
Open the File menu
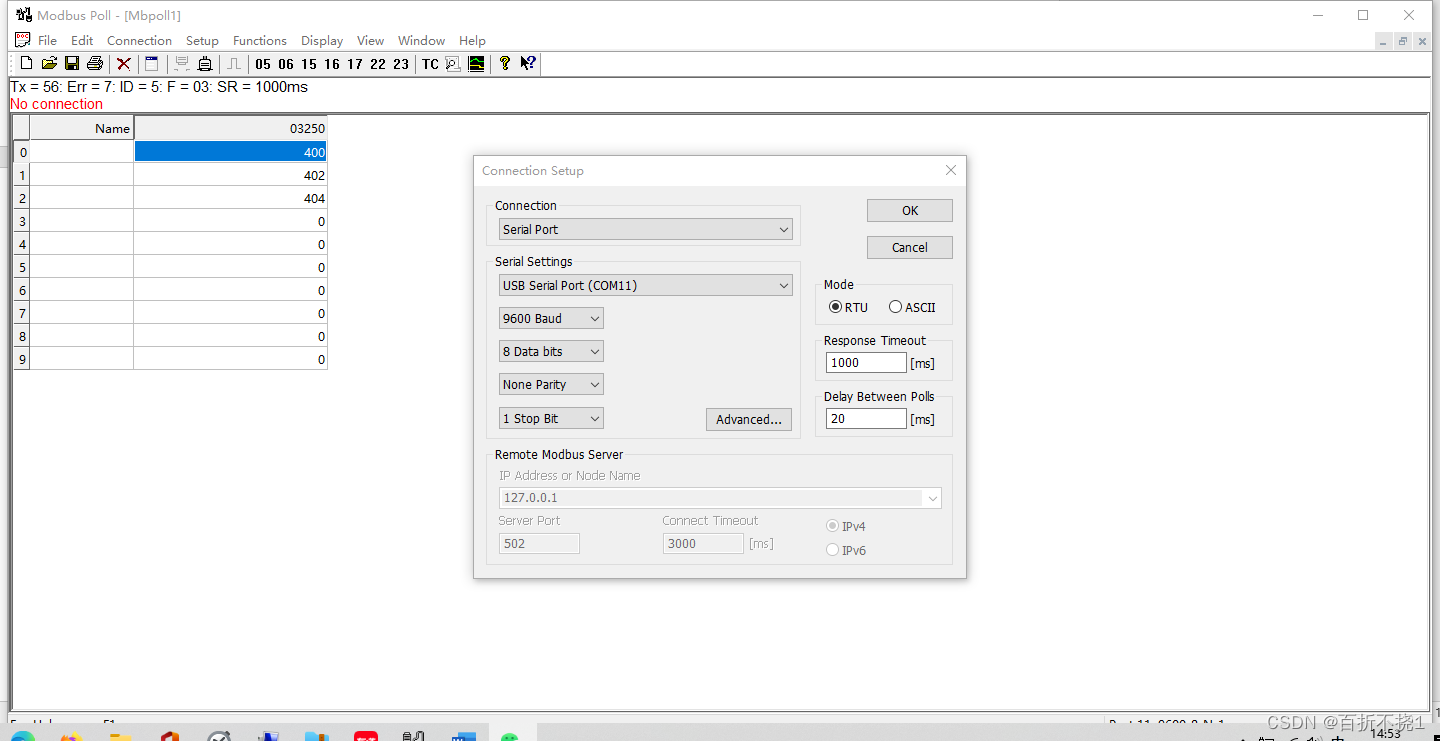[x=47, y=40]
